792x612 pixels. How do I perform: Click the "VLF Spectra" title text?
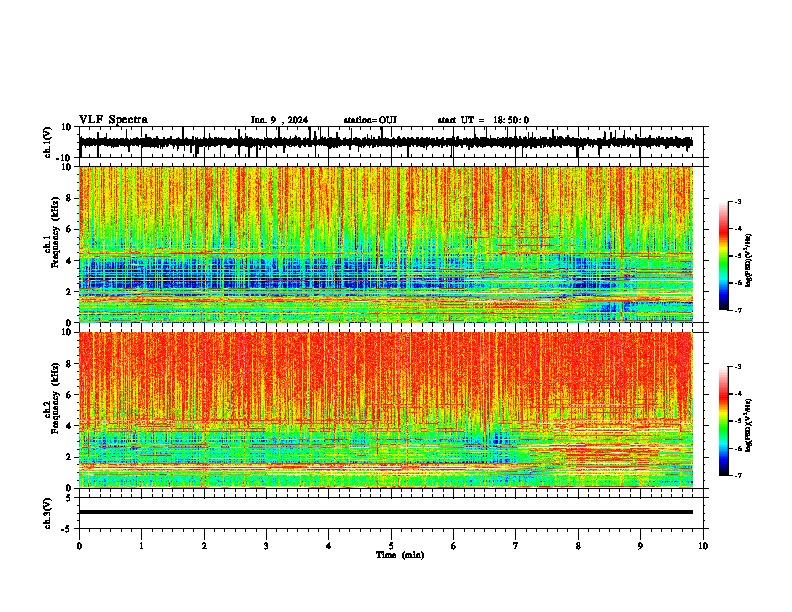point(113,120)
